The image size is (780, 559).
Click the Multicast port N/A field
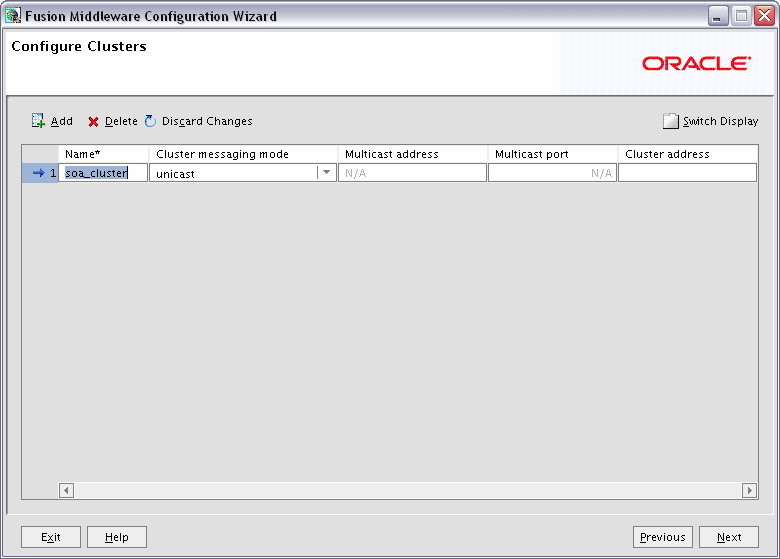coord(552,173)
